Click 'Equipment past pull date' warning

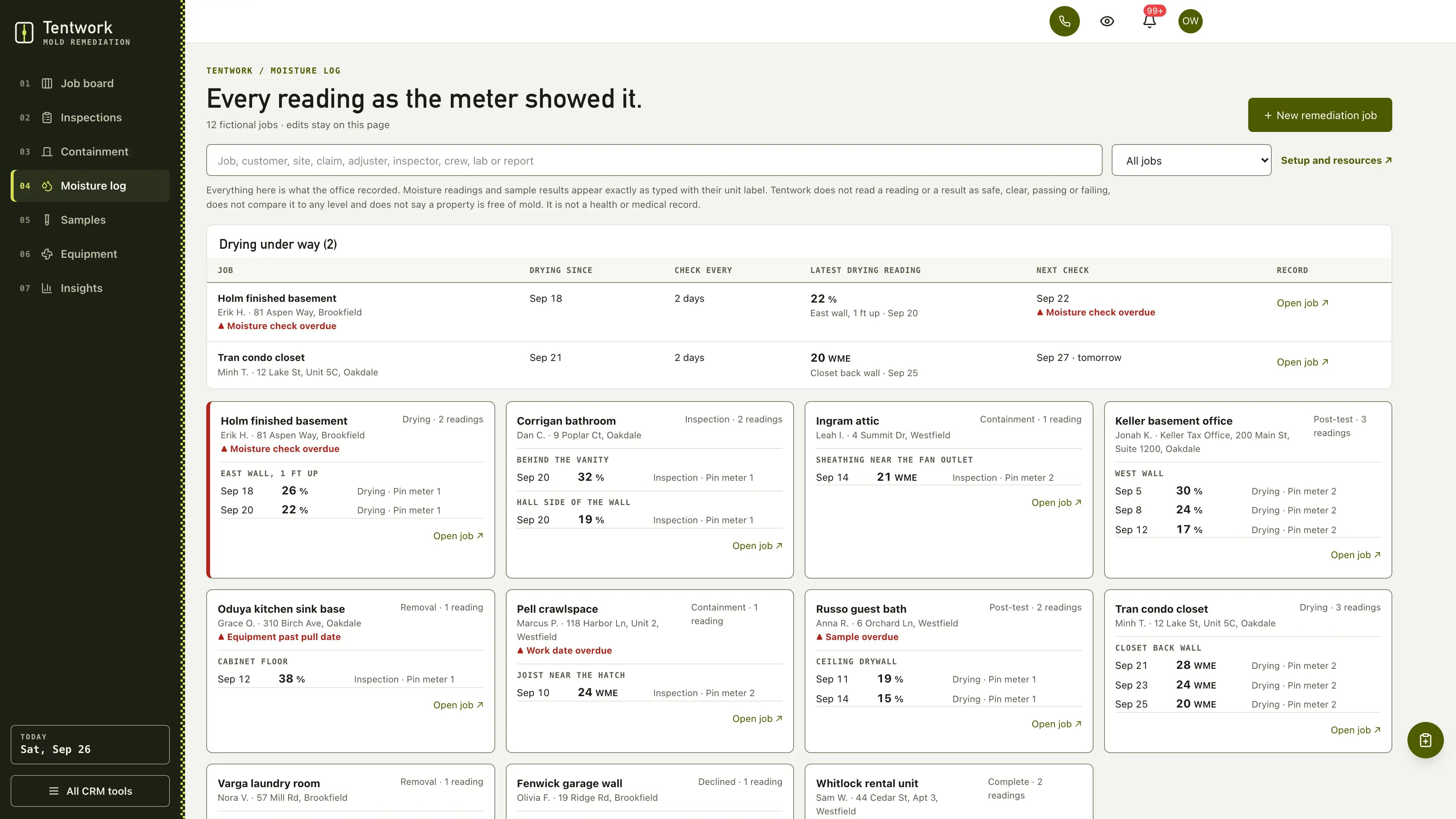click(x=279, y=637)
